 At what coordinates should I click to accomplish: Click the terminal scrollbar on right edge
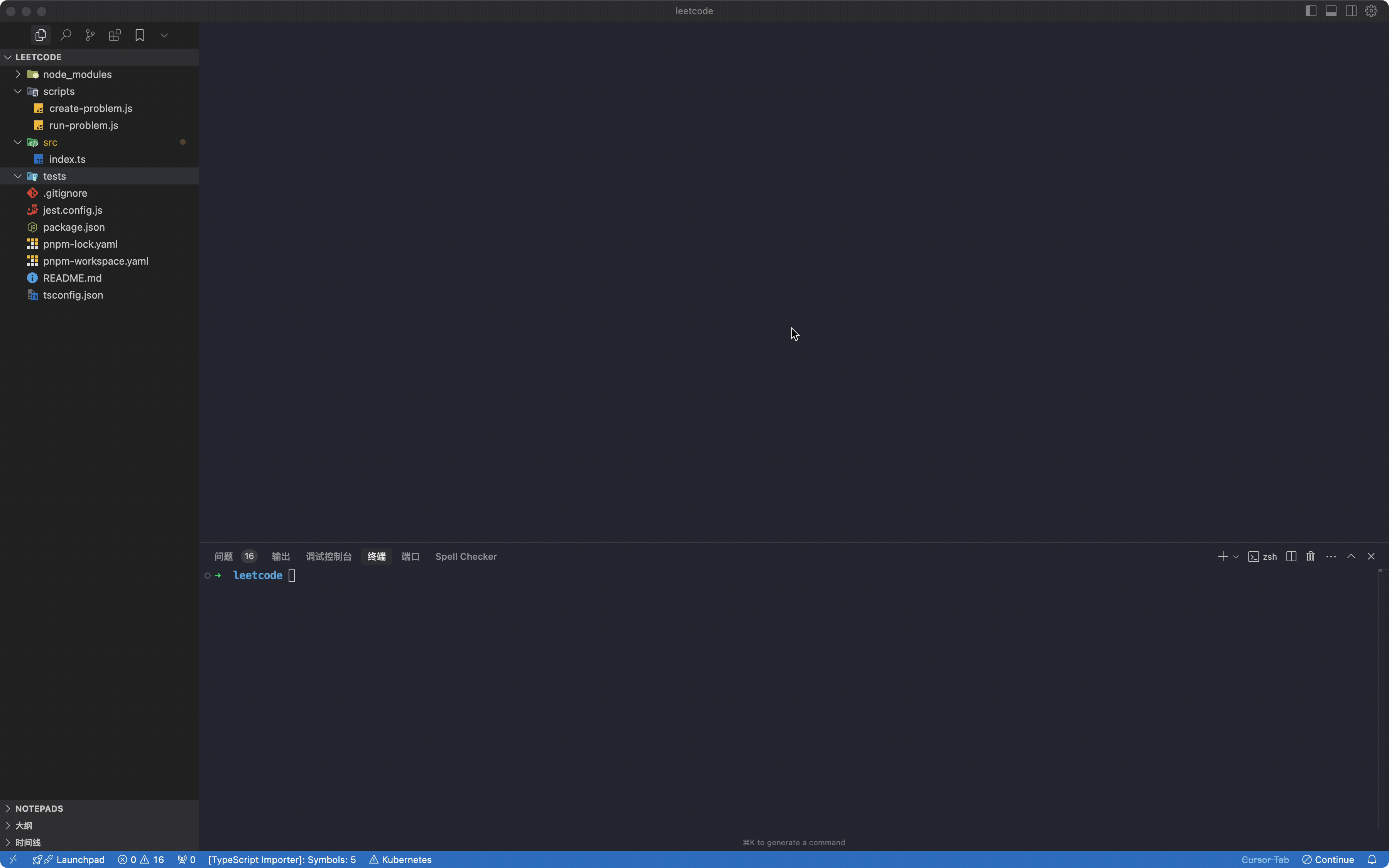coord(1380,689)
